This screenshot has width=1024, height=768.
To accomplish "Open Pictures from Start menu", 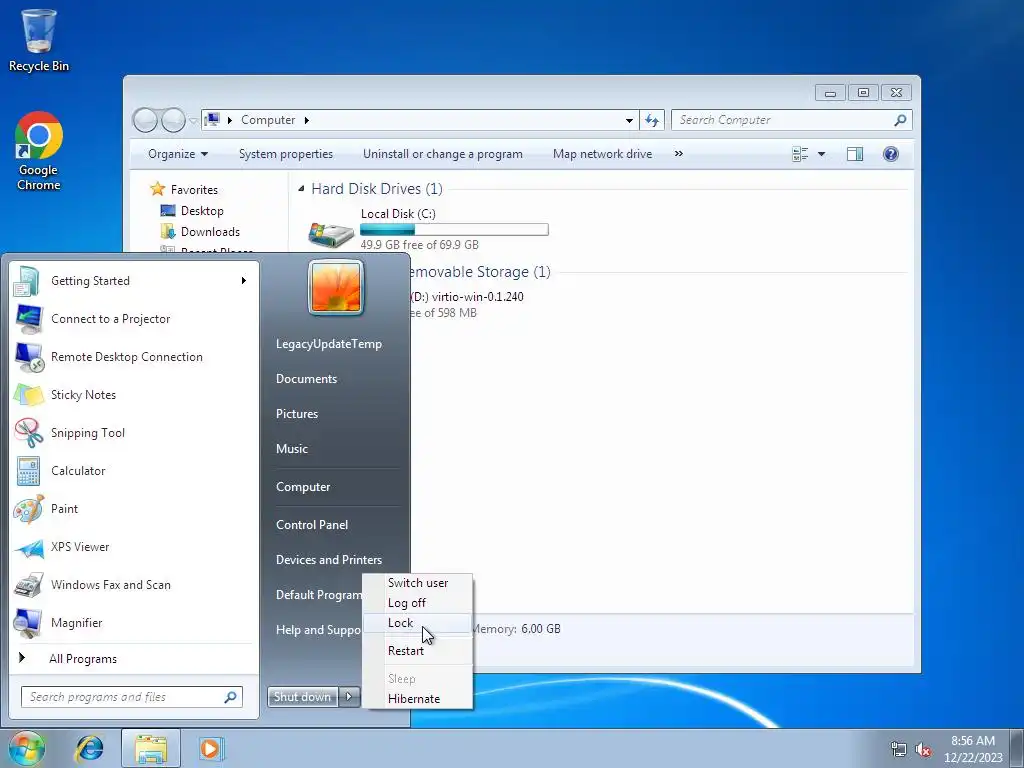I will coord(296,414).
